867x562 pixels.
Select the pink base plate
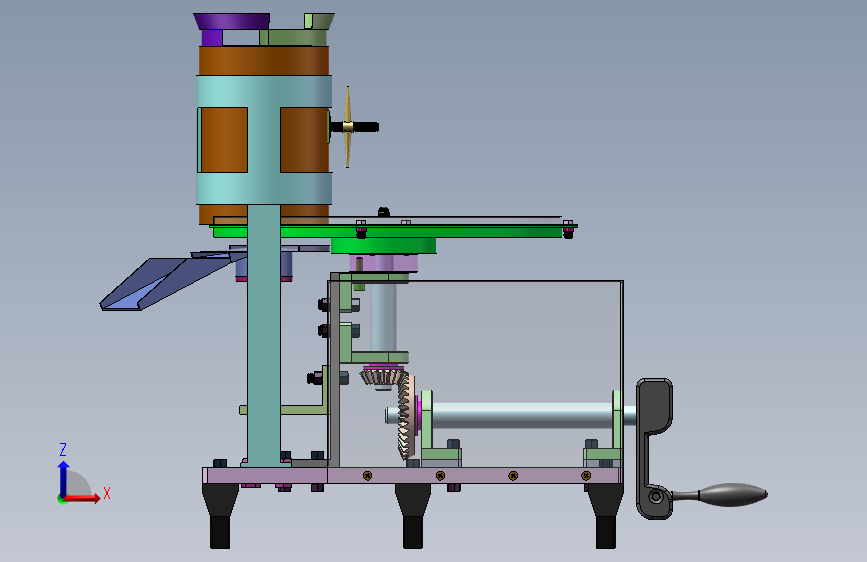412,475
